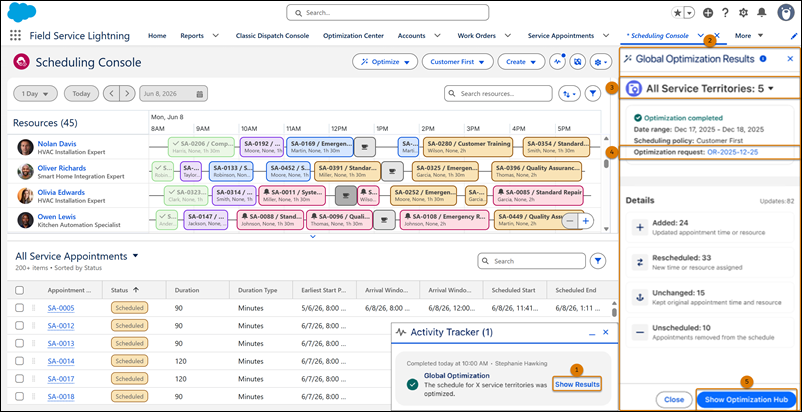Open the Create dropdown button
This screenshot has height=412, width=802.
tap(521, 61)
